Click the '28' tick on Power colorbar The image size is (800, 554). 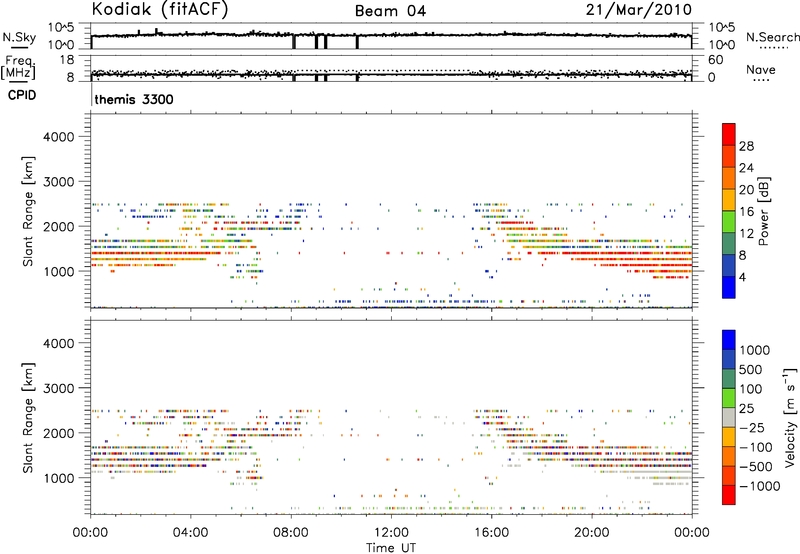tap(746, 146)
